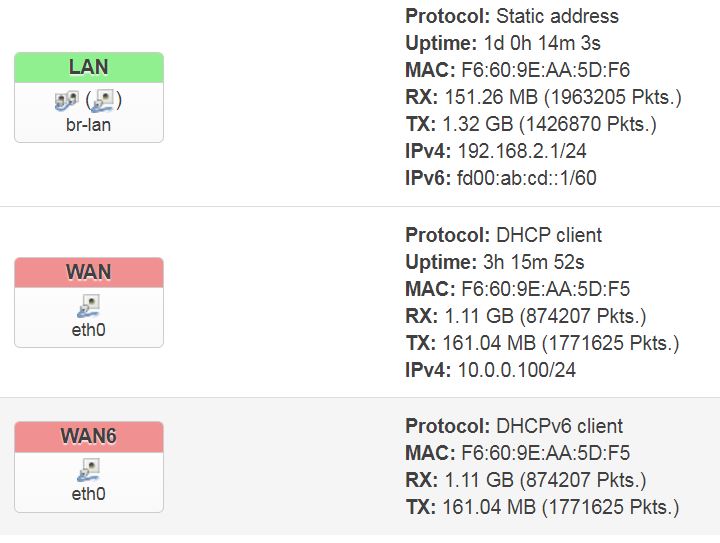Click the WAN IPv4 address 10.0.0.100/24
Image resolution: width=720 pixels, height=543 pixels.
518,370
